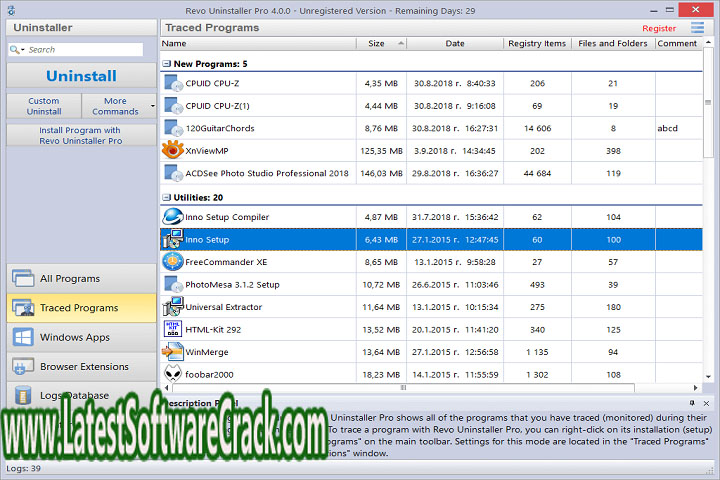The image size is (720, 480).
Task: Click the search magnifier icon
Action: point(15,49)
